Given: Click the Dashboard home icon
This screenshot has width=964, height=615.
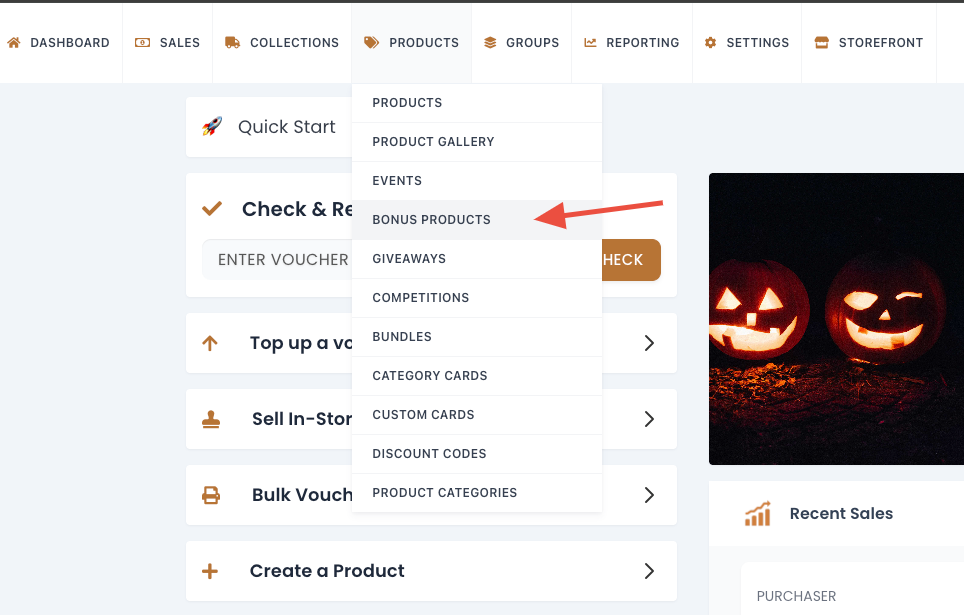Looking at the screenshot, I should click(14, 43).
